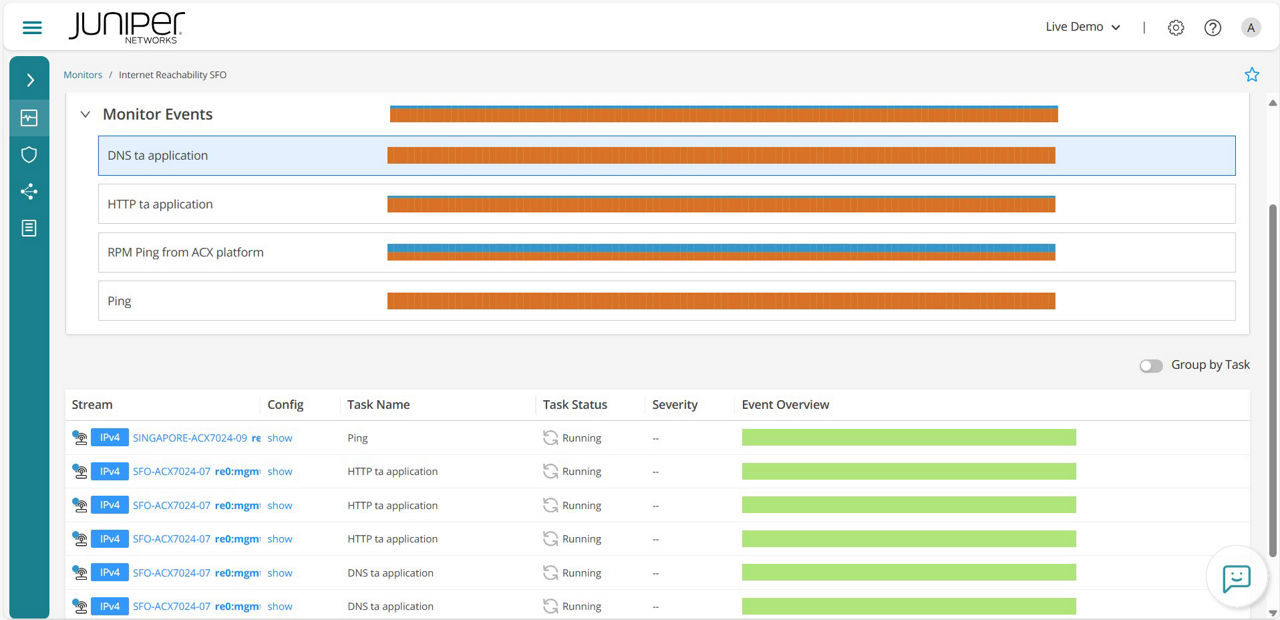Image resolution: width=1280 pixels, height=620 pixels.
Task: Open the Reports document icon in sidebar
Action: tap(29, 227)
